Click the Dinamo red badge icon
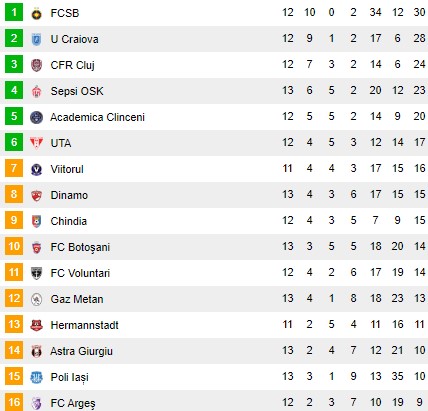Image resolution: width=428 pixels, height=411 pixels. pos(36,195)
